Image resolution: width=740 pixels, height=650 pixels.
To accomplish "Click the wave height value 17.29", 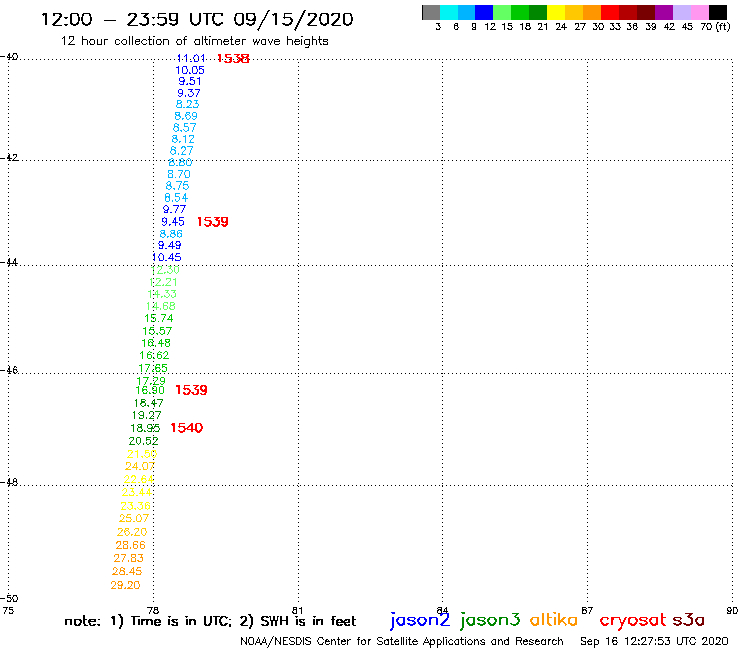I will point(151,380).
